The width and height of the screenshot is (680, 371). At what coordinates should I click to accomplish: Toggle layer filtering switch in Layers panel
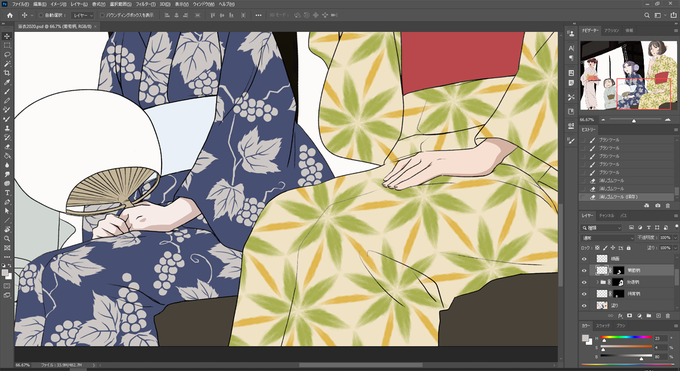[676, 227]
